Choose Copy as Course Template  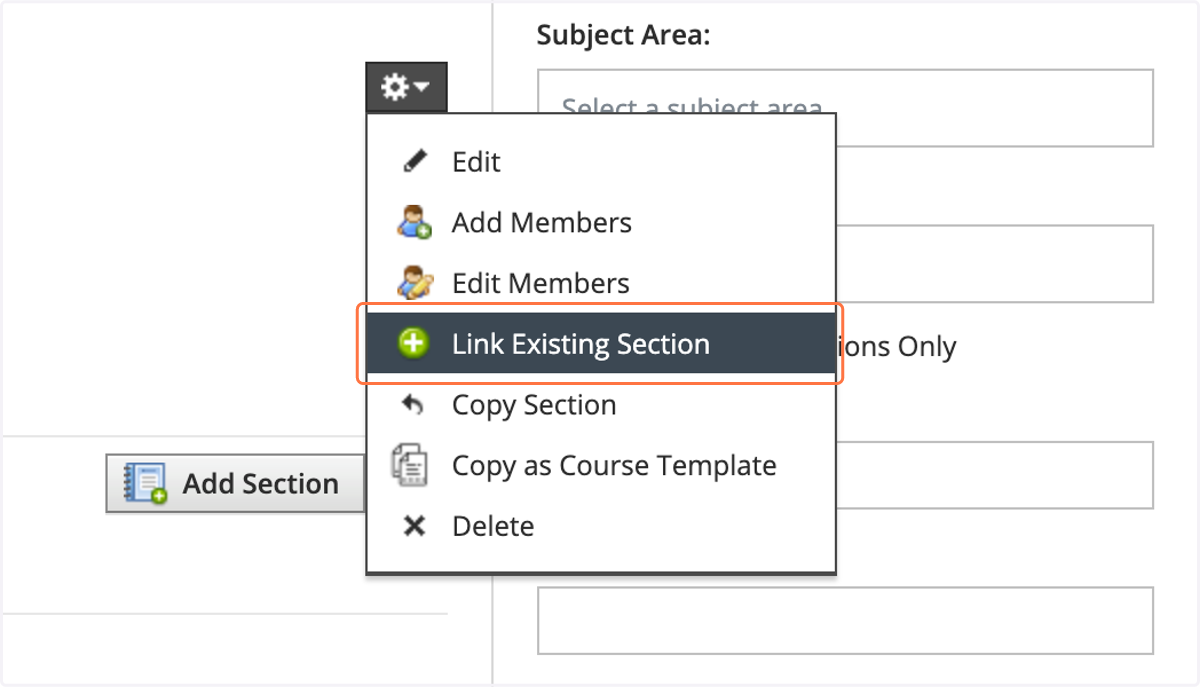601,465
